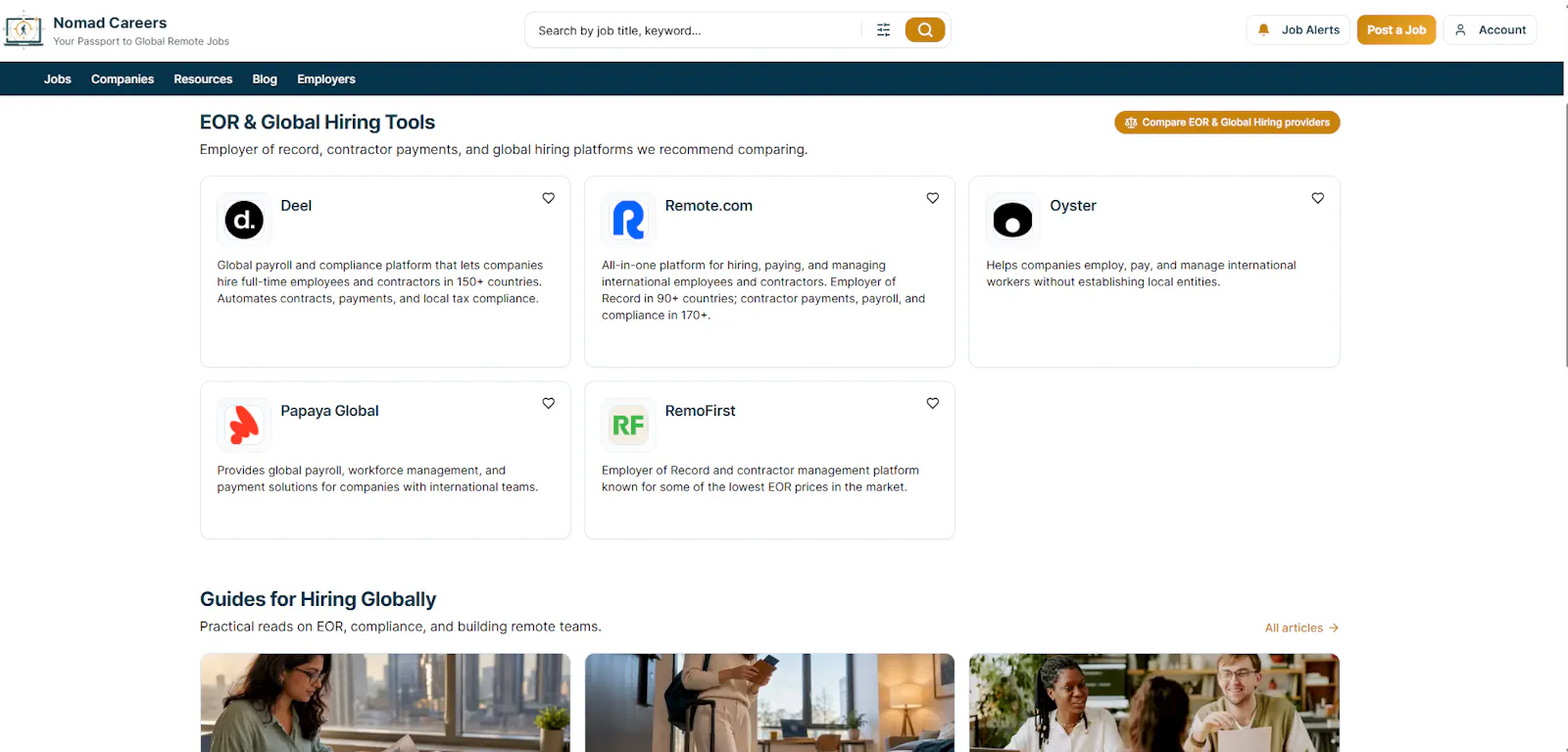This screenshot has height=752, width=1568.
Task: Click the Oyster logo icon
Action: [x=1012, y=220]
